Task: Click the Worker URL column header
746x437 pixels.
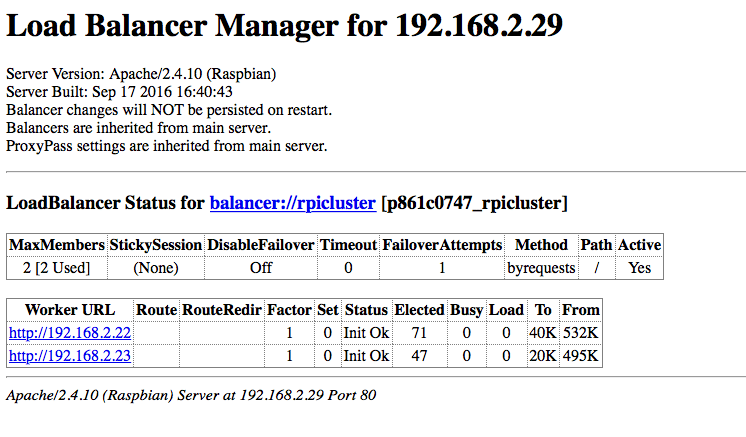Action: click(x=70, y=310)
